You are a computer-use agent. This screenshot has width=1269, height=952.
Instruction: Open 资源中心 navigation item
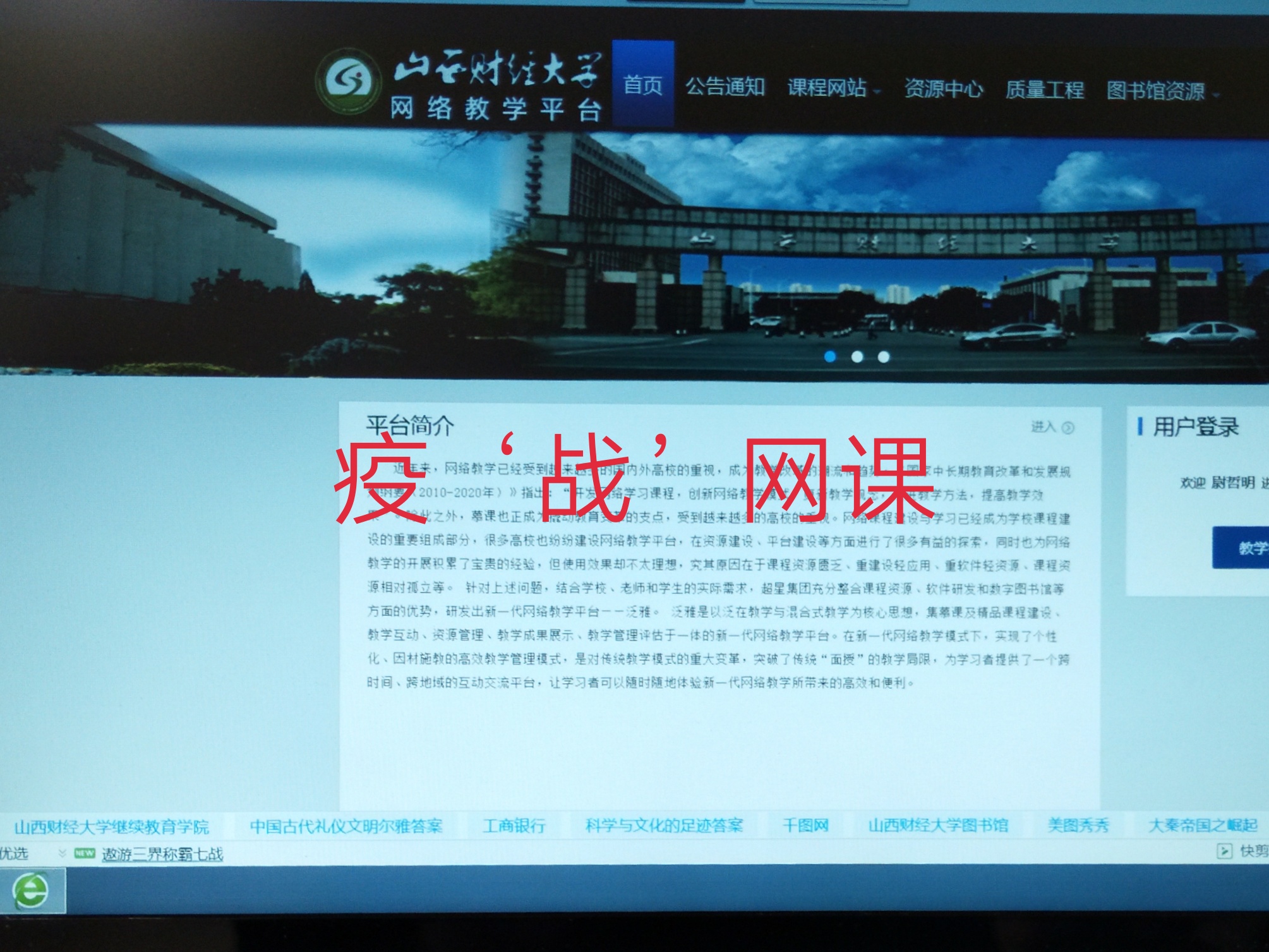tap(943, 89)
